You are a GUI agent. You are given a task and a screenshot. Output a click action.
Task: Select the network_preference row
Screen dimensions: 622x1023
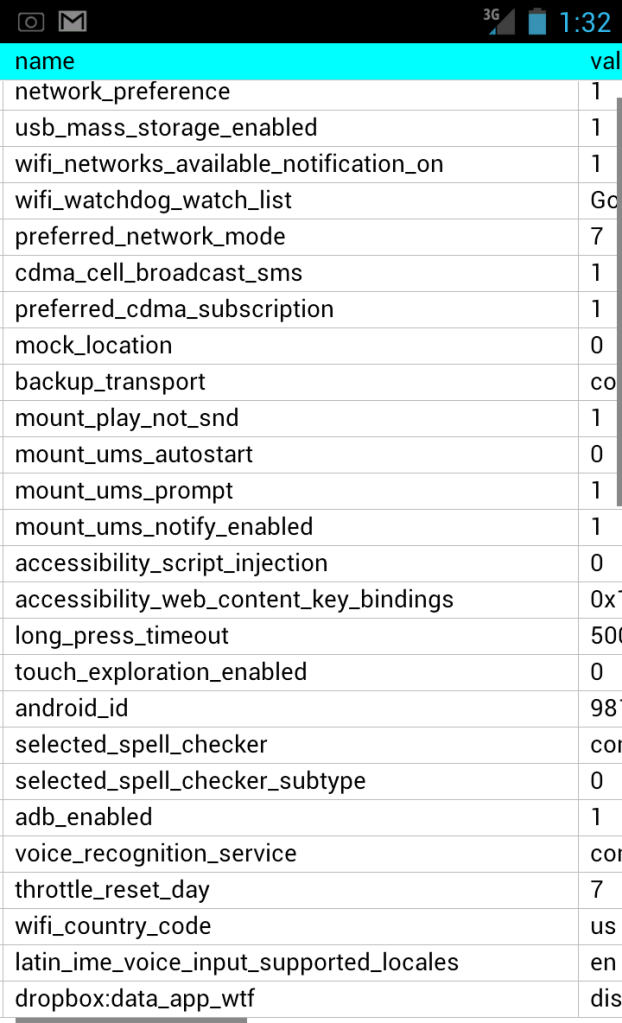click(122, 92)
